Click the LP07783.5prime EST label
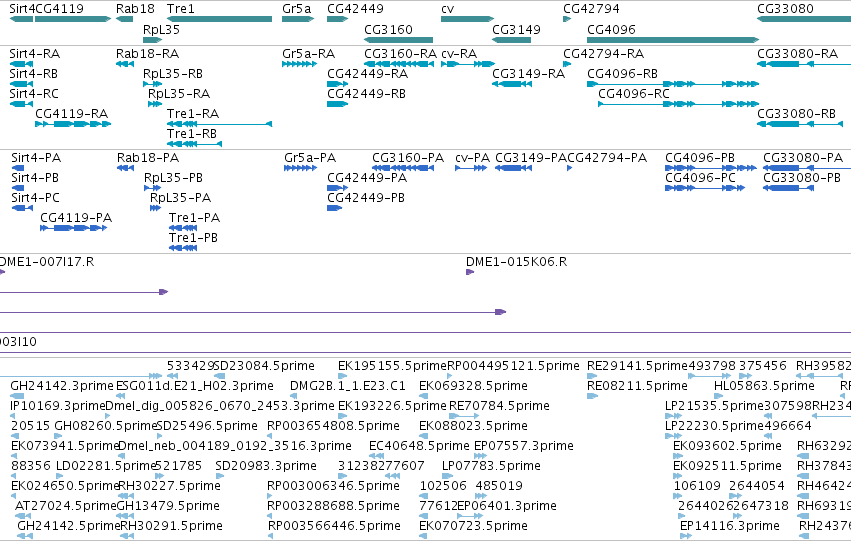This screenshot has width=851, height=541. (x=491, y=466)
